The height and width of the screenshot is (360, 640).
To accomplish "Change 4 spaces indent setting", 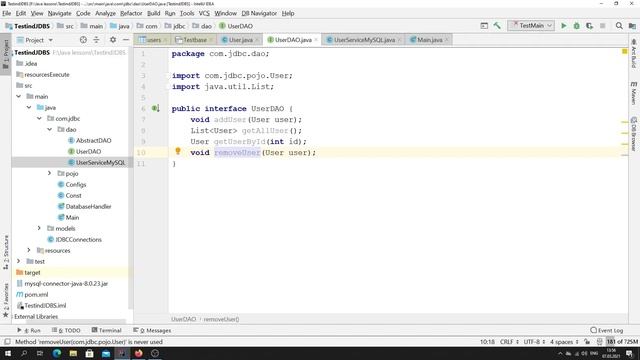I will [564, 342].
